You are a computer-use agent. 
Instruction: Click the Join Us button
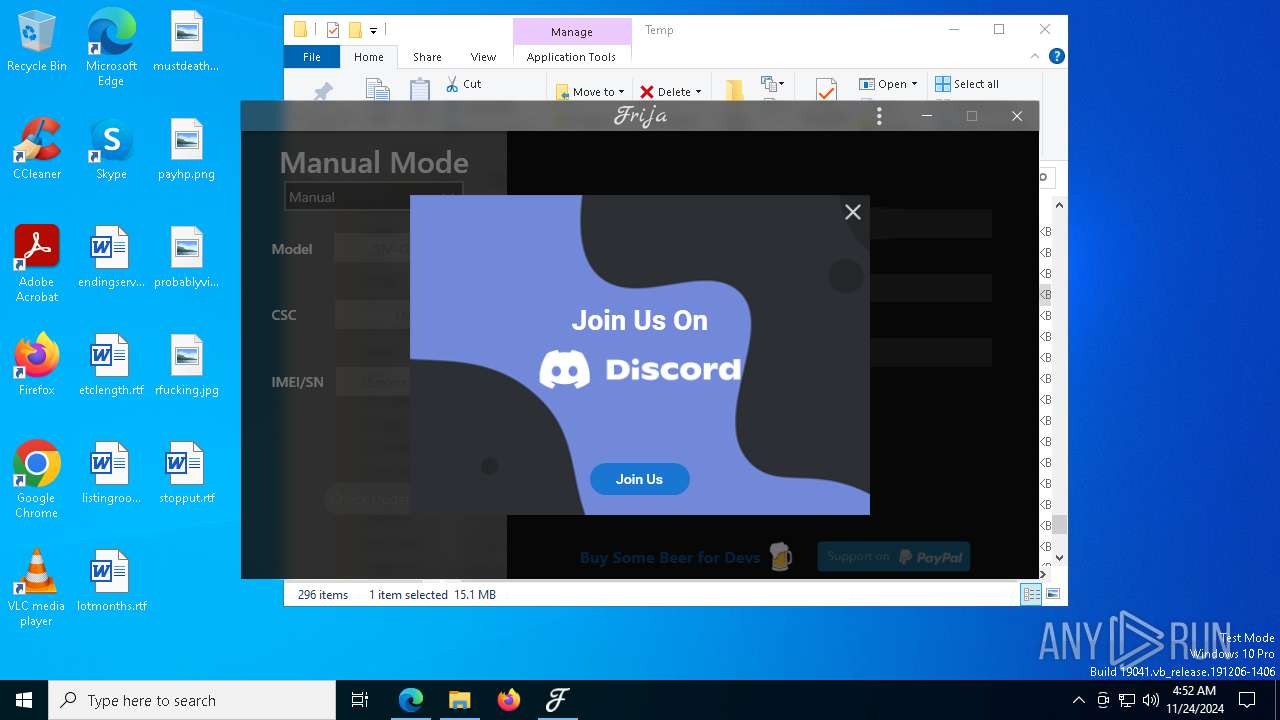pos(640,479)
